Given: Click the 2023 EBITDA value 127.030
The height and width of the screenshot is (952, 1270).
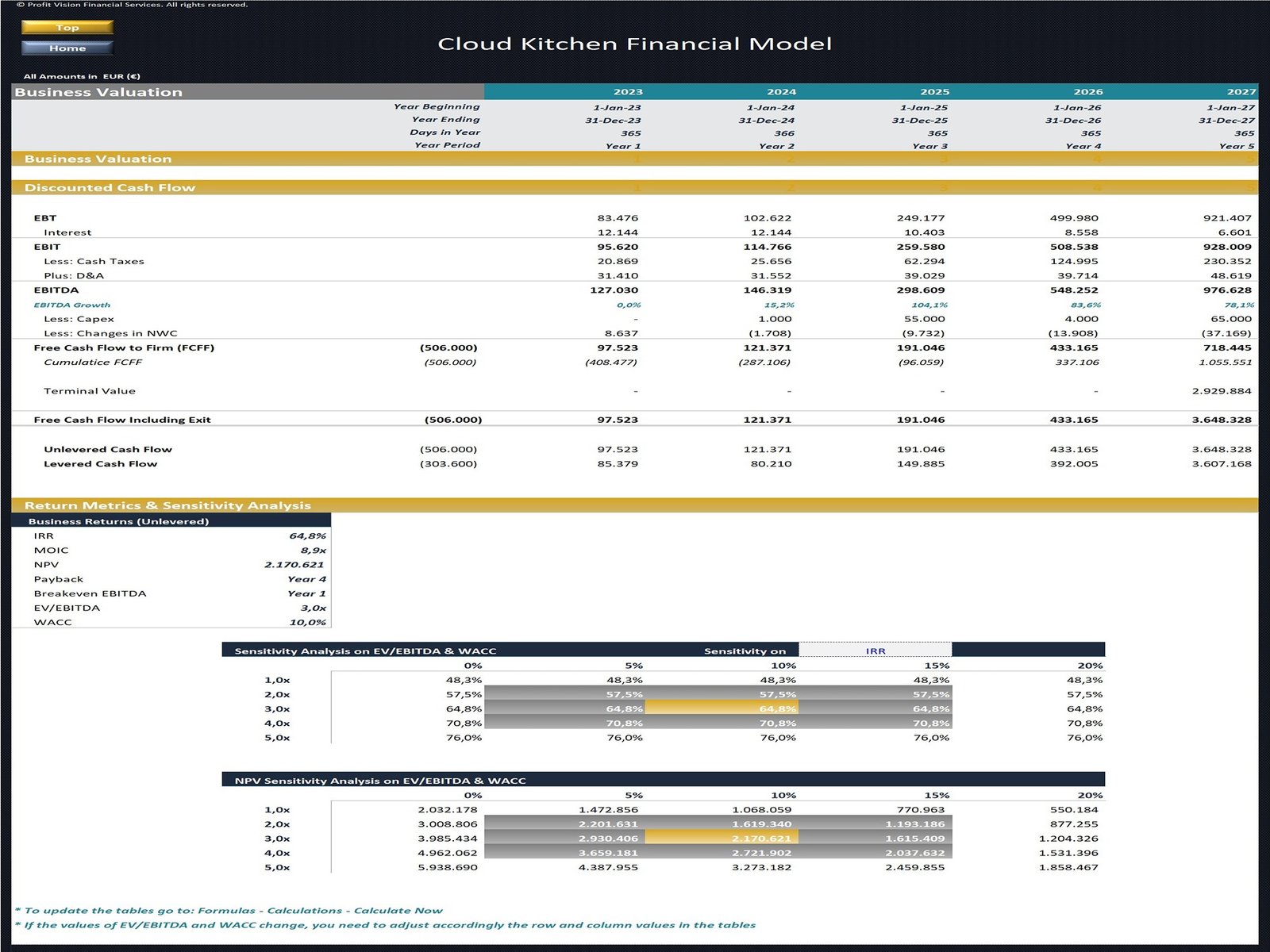Looking at the screenshot, I should pos(614,290).
